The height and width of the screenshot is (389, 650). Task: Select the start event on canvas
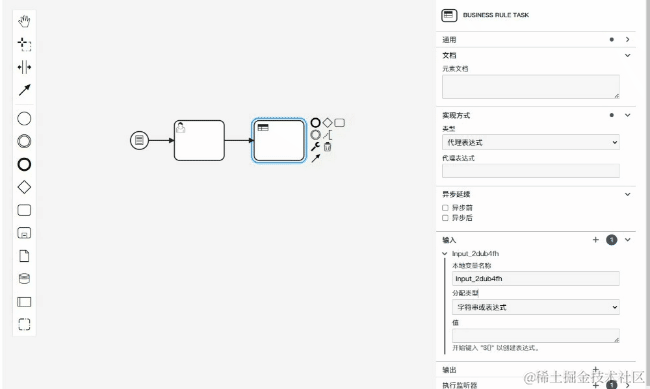139,140
